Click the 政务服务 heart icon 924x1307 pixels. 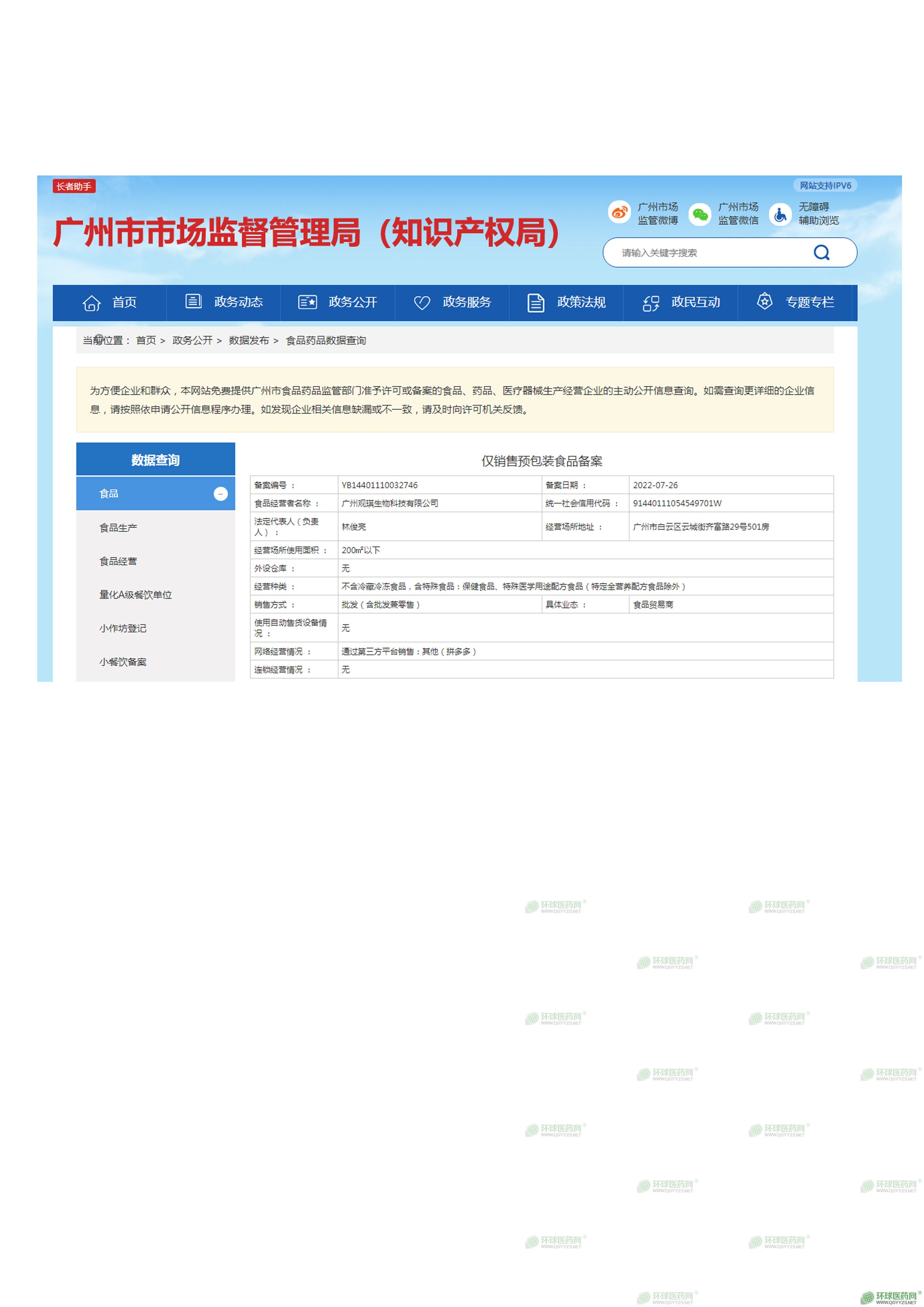[x=422, y=302]
